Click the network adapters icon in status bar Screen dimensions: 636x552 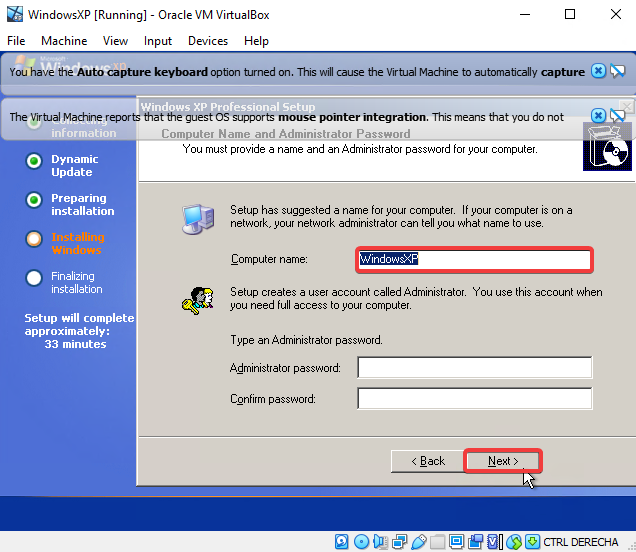400,541
